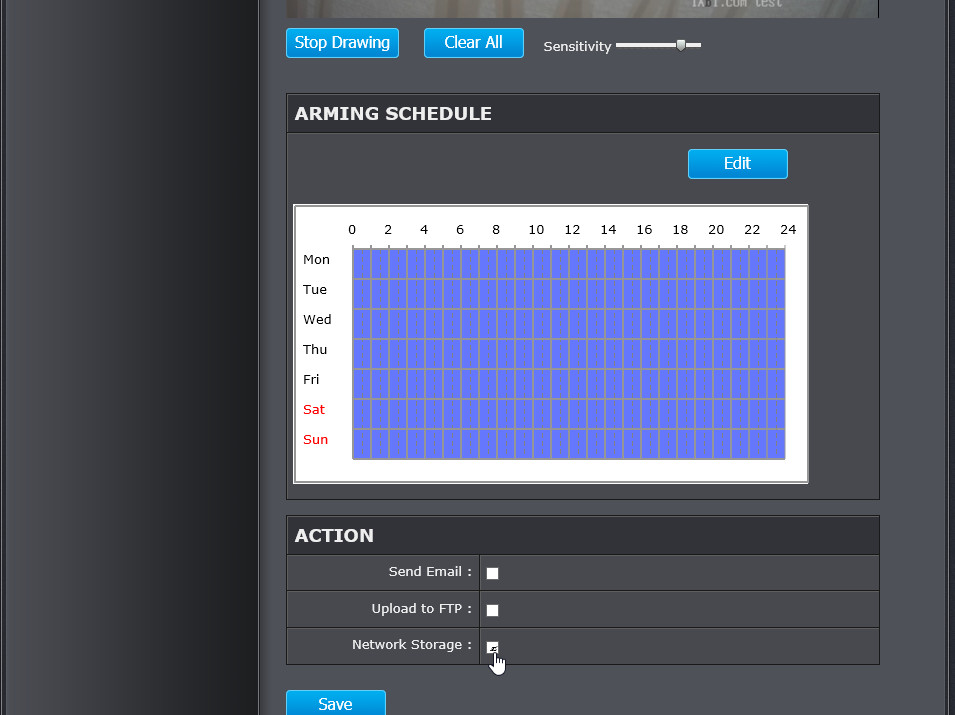The height and width of the screenshot is (715, 955).
Task: Save the motion detection settings
Action: point(336,703)
